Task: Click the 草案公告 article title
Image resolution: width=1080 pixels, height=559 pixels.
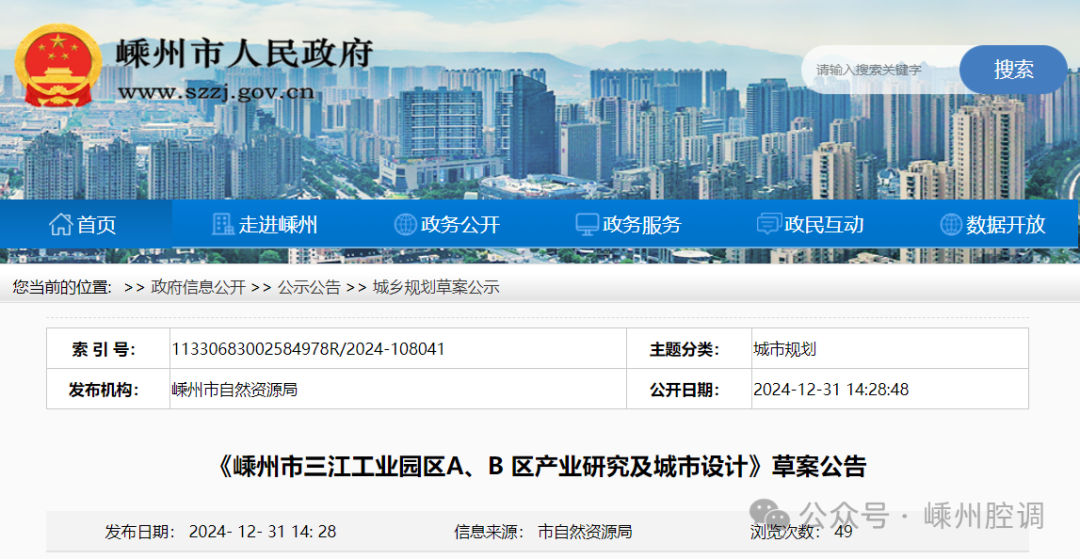Action: point(541,467)
